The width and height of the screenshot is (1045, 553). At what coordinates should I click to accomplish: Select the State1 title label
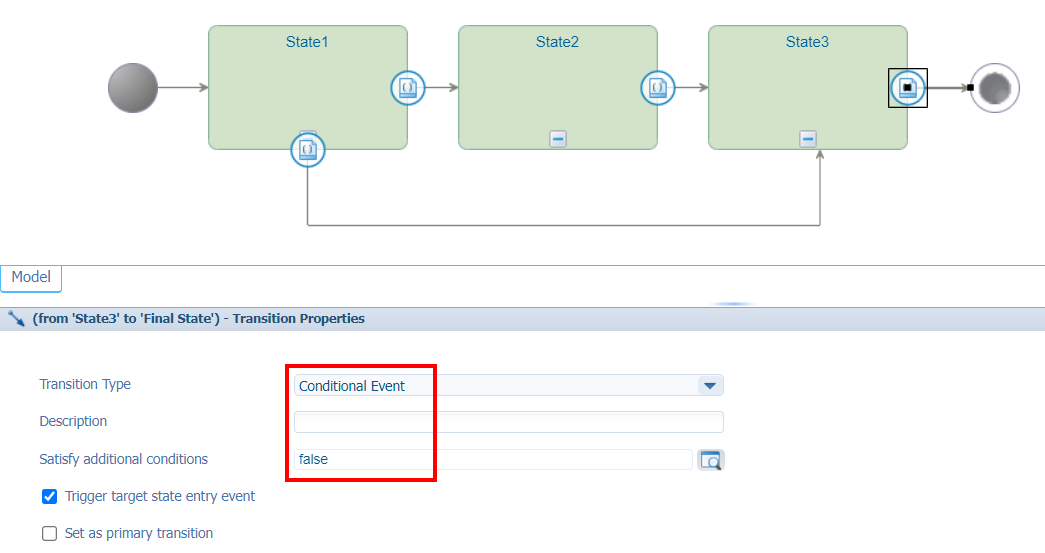tap(307, 42)
